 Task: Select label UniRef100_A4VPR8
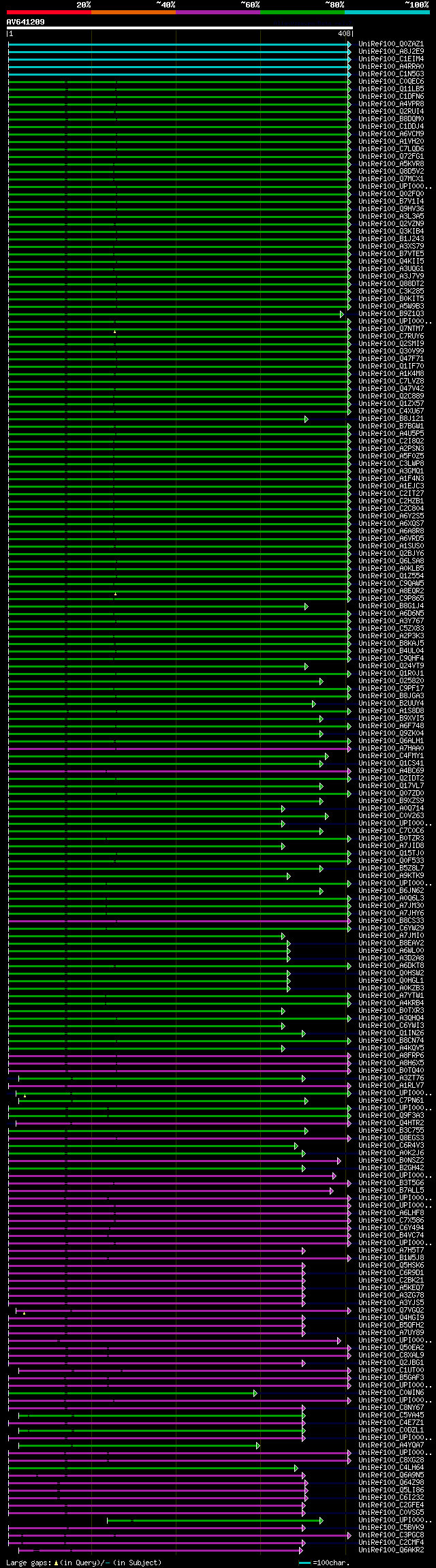[x=391, y=104]
